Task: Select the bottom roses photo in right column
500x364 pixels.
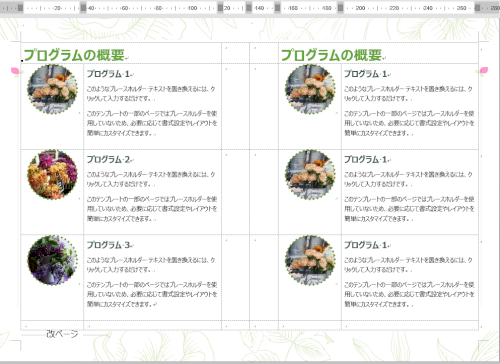Action: [310, 260]
